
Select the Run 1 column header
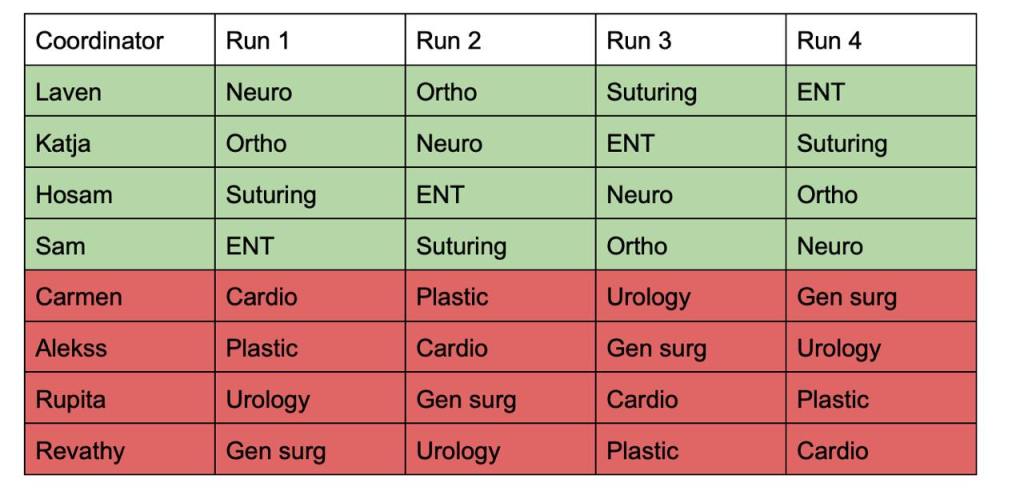pos(309,41)
